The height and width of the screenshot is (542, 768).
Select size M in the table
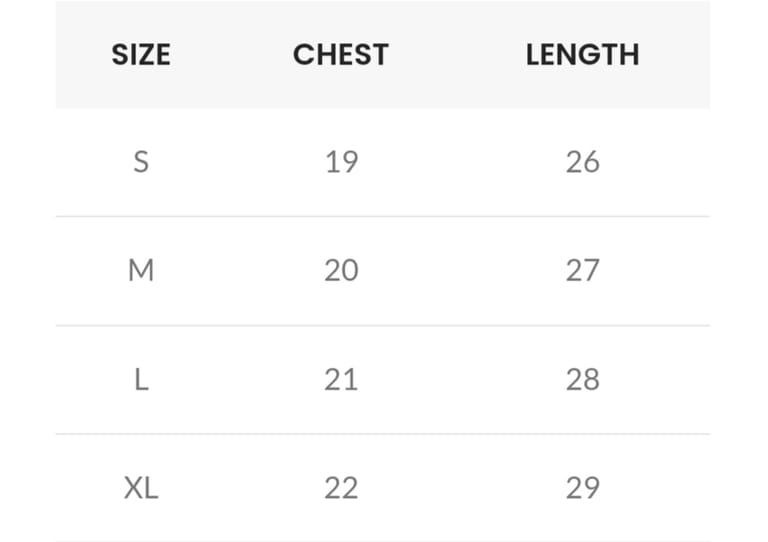pos(141,270)
